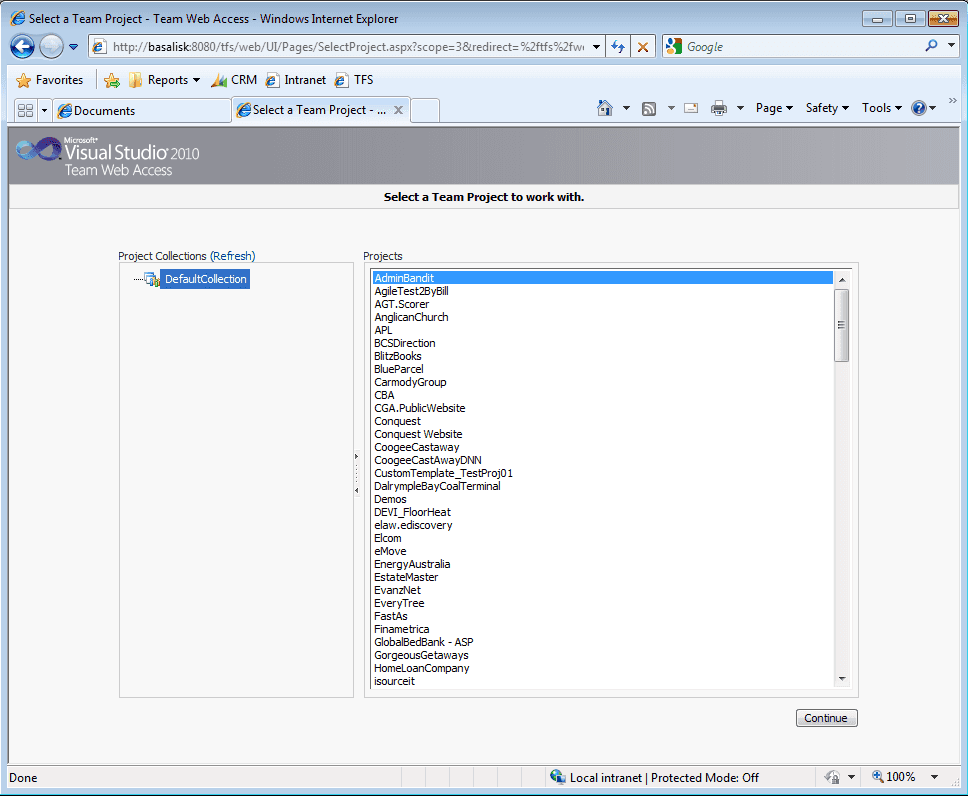Select the BlitzBooks project in list
The height and width of the screenshot is (796, 968).
[398, 356]
